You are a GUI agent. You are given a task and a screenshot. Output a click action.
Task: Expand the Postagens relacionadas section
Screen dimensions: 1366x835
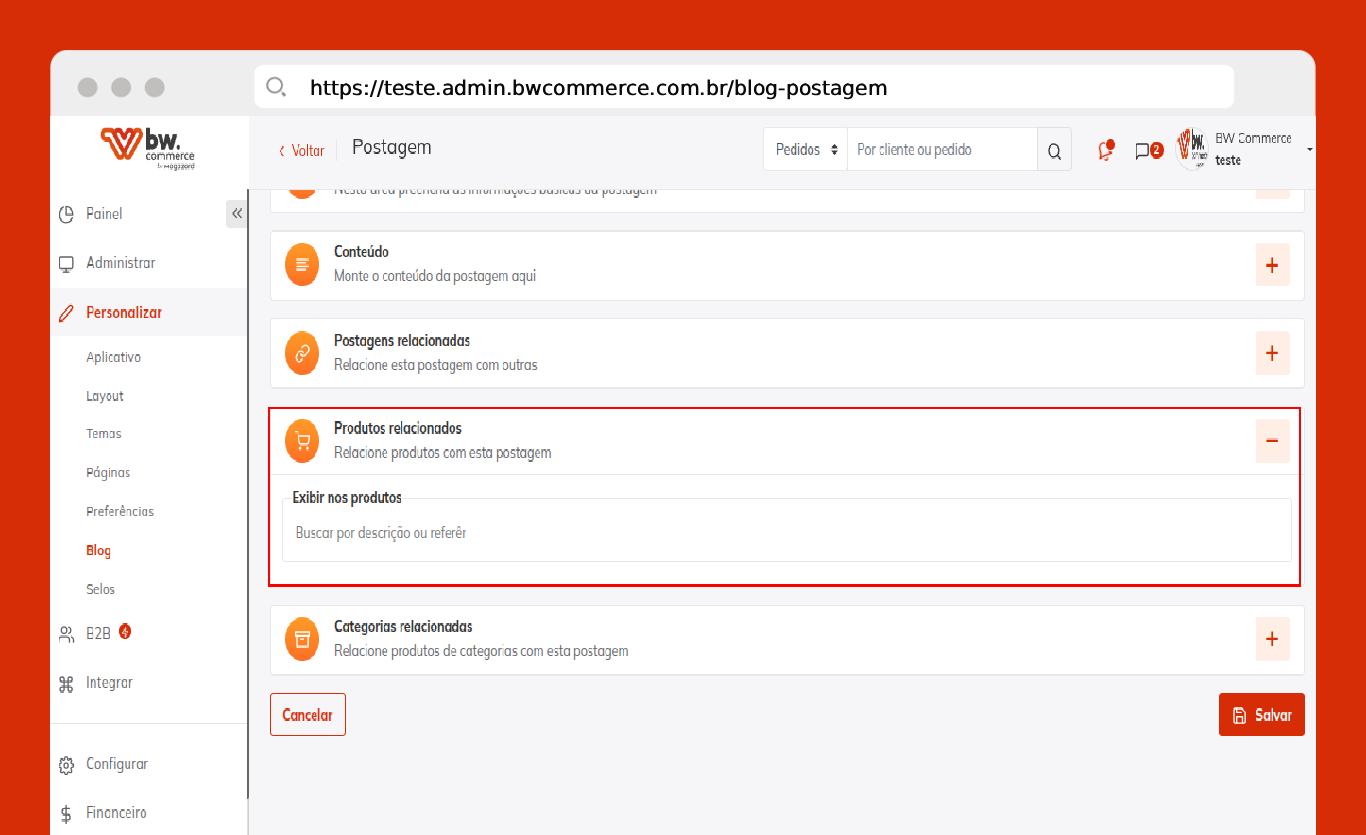(1272, 353)
